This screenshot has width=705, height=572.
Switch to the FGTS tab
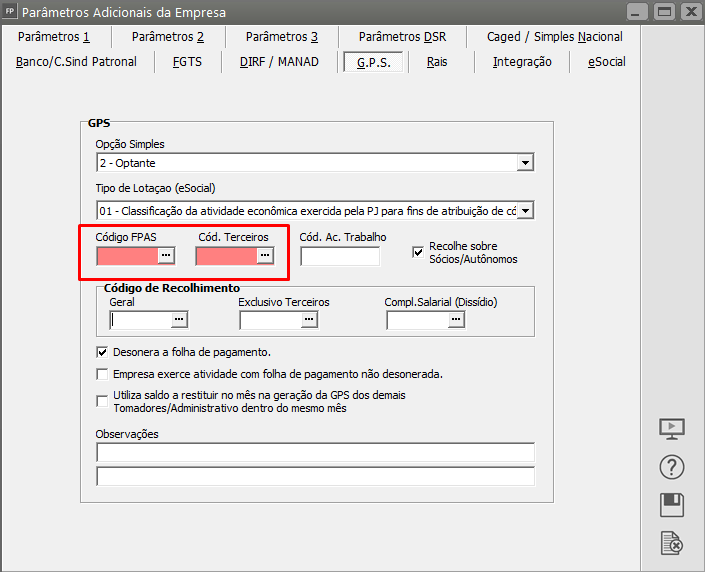pyautogui.click(x=187, y=62)
